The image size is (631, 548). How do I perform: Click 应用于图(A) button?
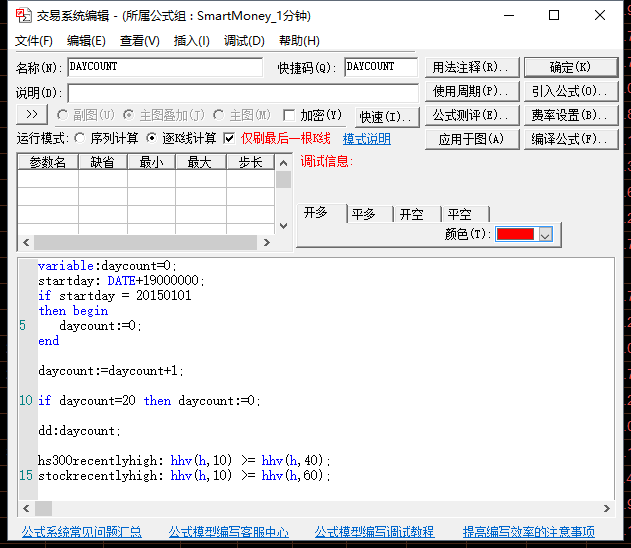(472, 139)
